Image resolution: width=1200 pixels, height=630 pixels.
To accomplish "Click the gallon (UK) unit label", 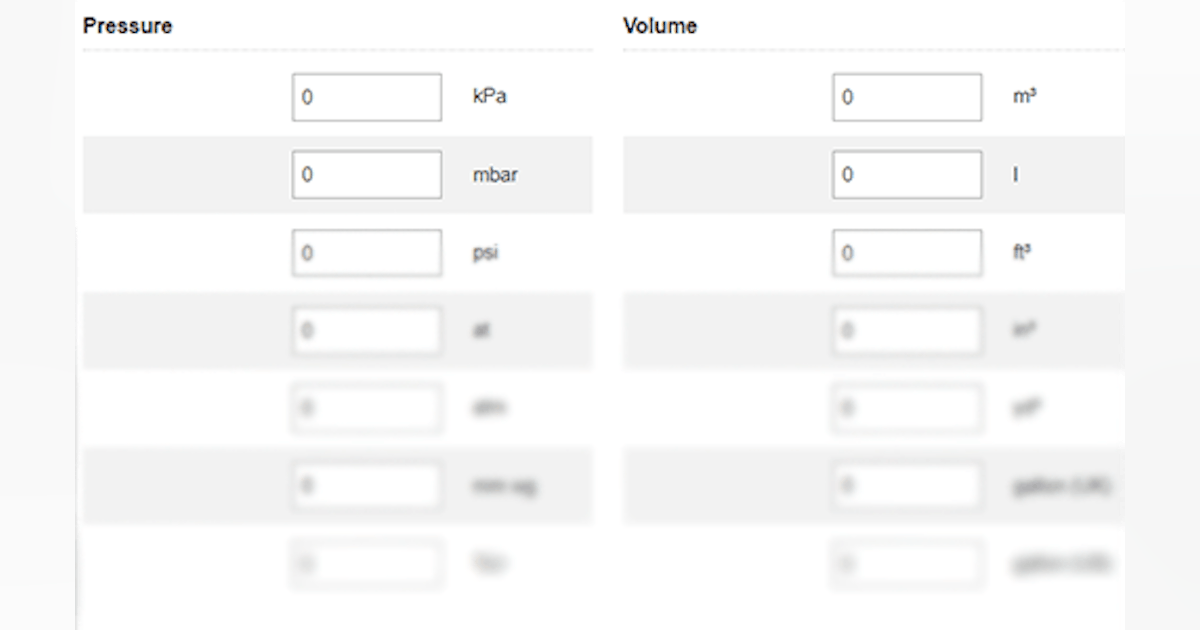I will coord(1060,487).
